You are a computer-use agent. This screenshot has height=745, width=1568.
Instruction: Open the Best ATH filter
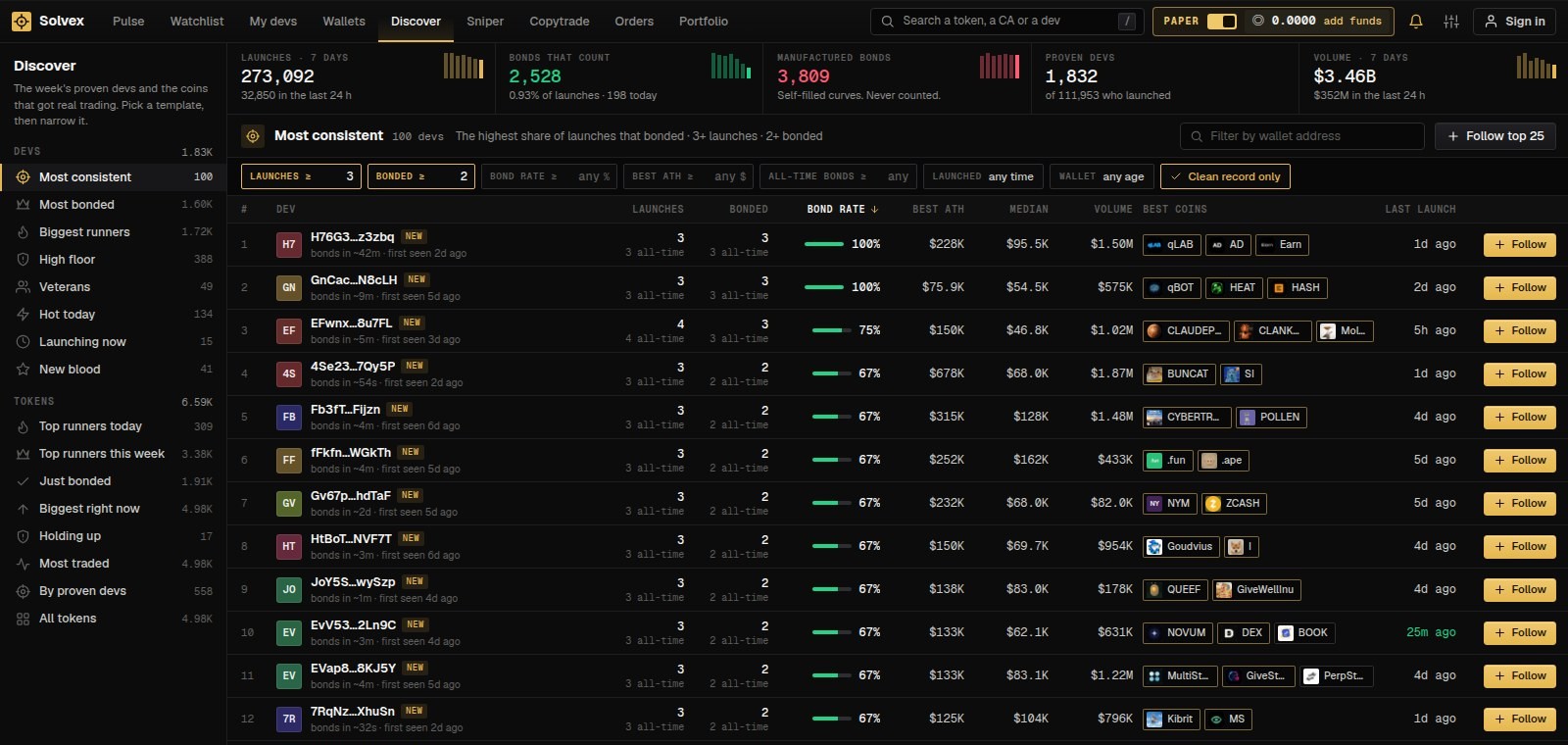(x=689, y=176)
